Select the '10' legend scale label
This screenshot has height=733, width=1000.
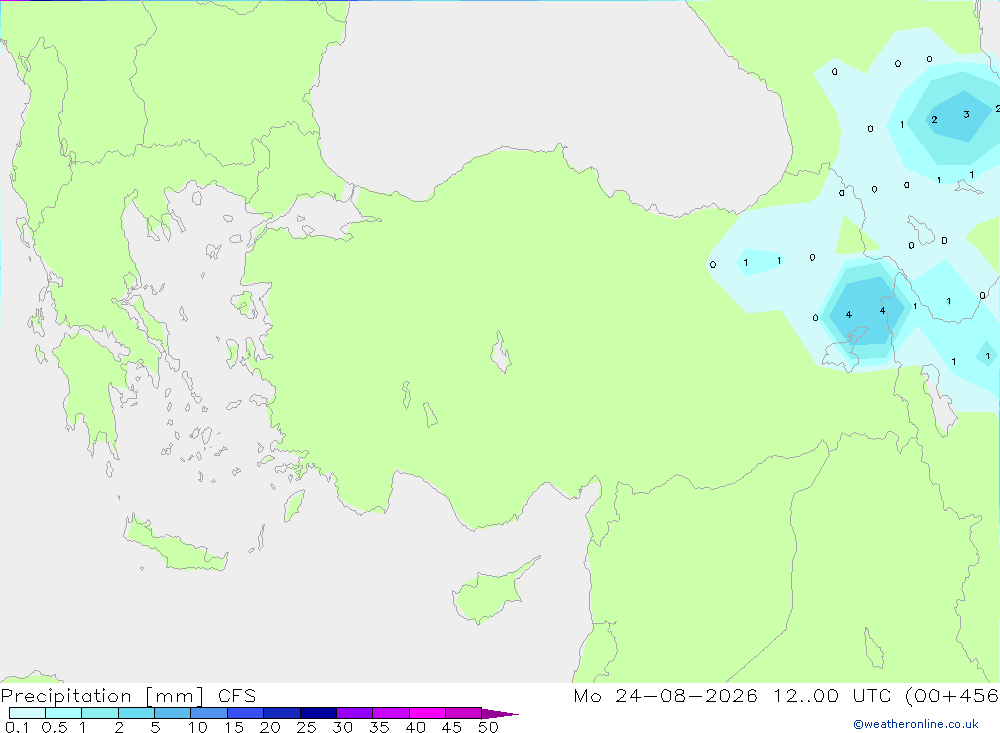click(198, 727)
